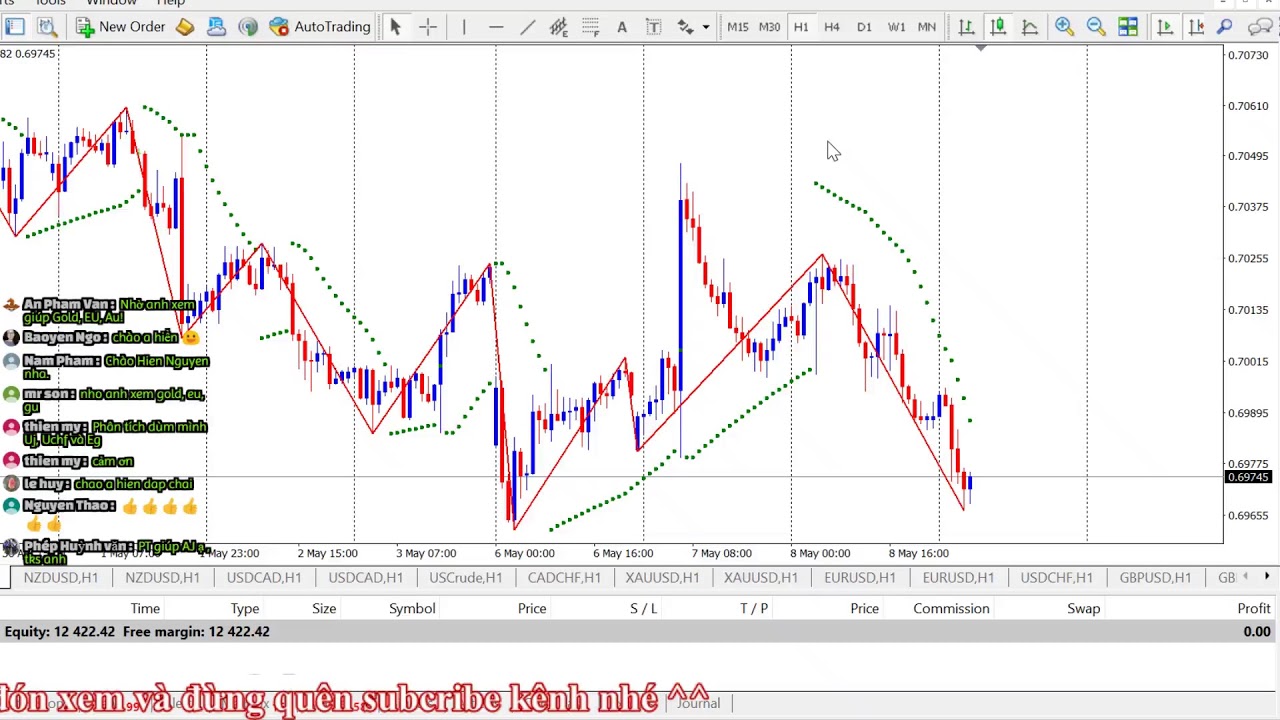Sort trades by S / L column
This screenshot has height=720, width=1280.
[644, 608]
